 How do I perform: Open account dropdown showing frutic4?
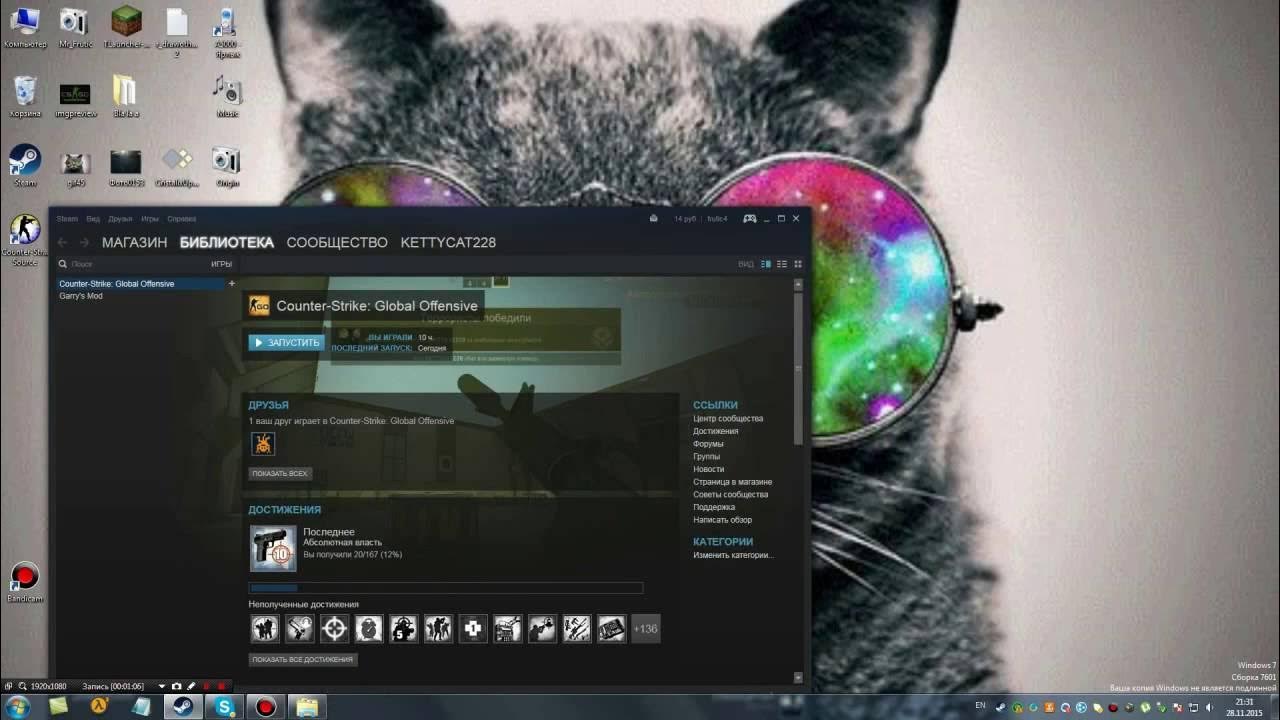point(717,218)
